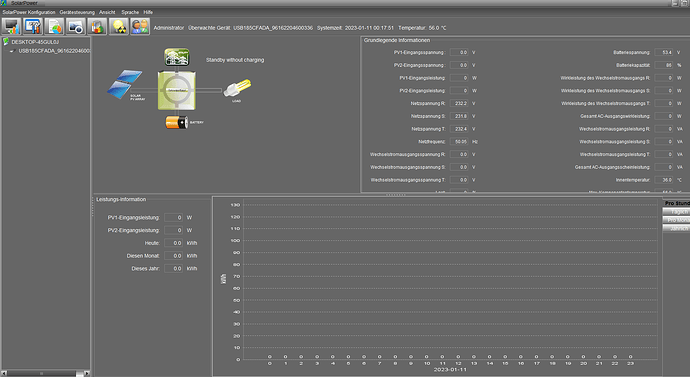Click the battery icon in the diagram
This screenshot has width=690, height=377.
coord(176,122)
